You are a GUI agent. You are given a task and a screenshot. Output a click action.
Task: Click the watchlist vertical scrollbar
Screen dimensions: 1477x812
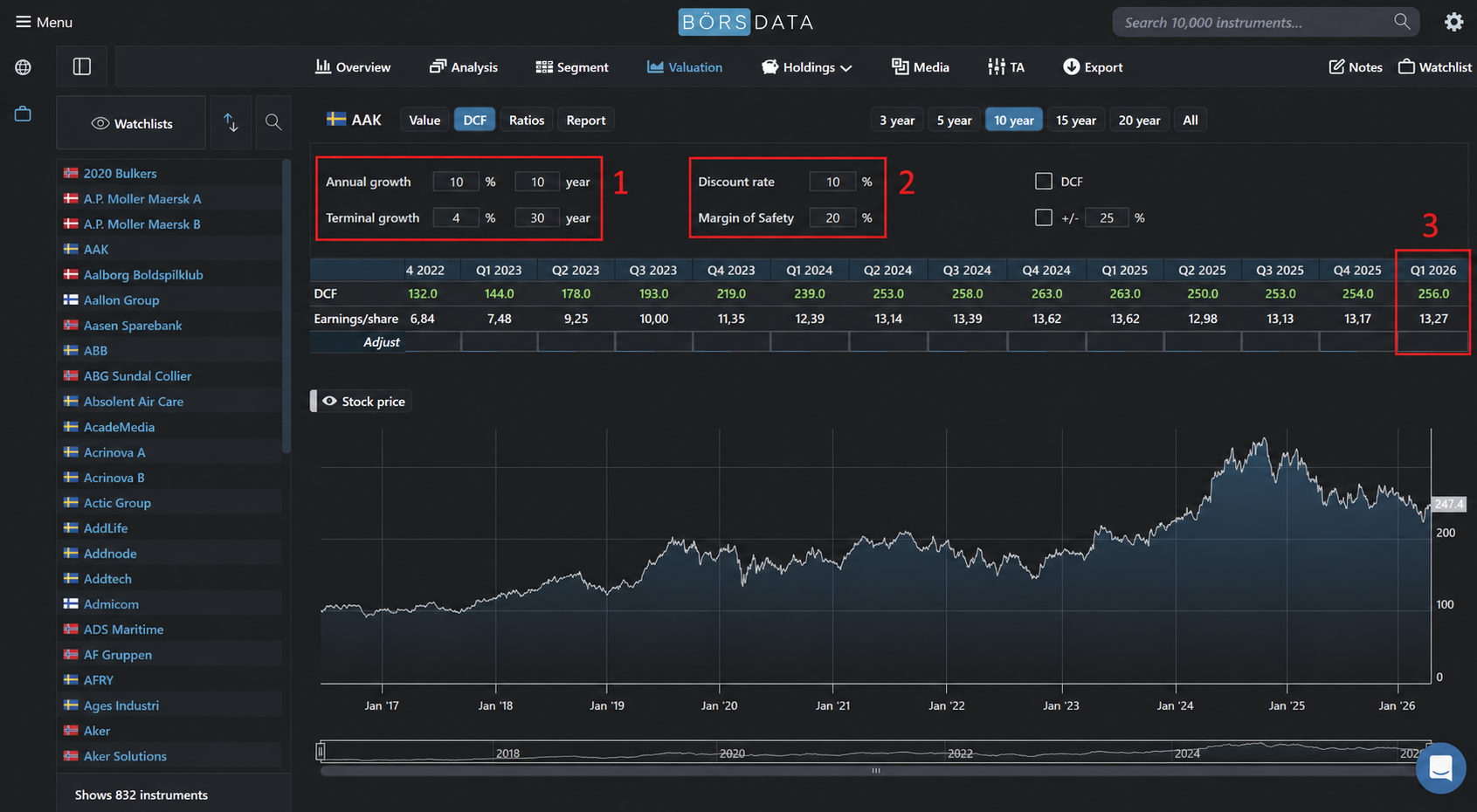(286, 306)
